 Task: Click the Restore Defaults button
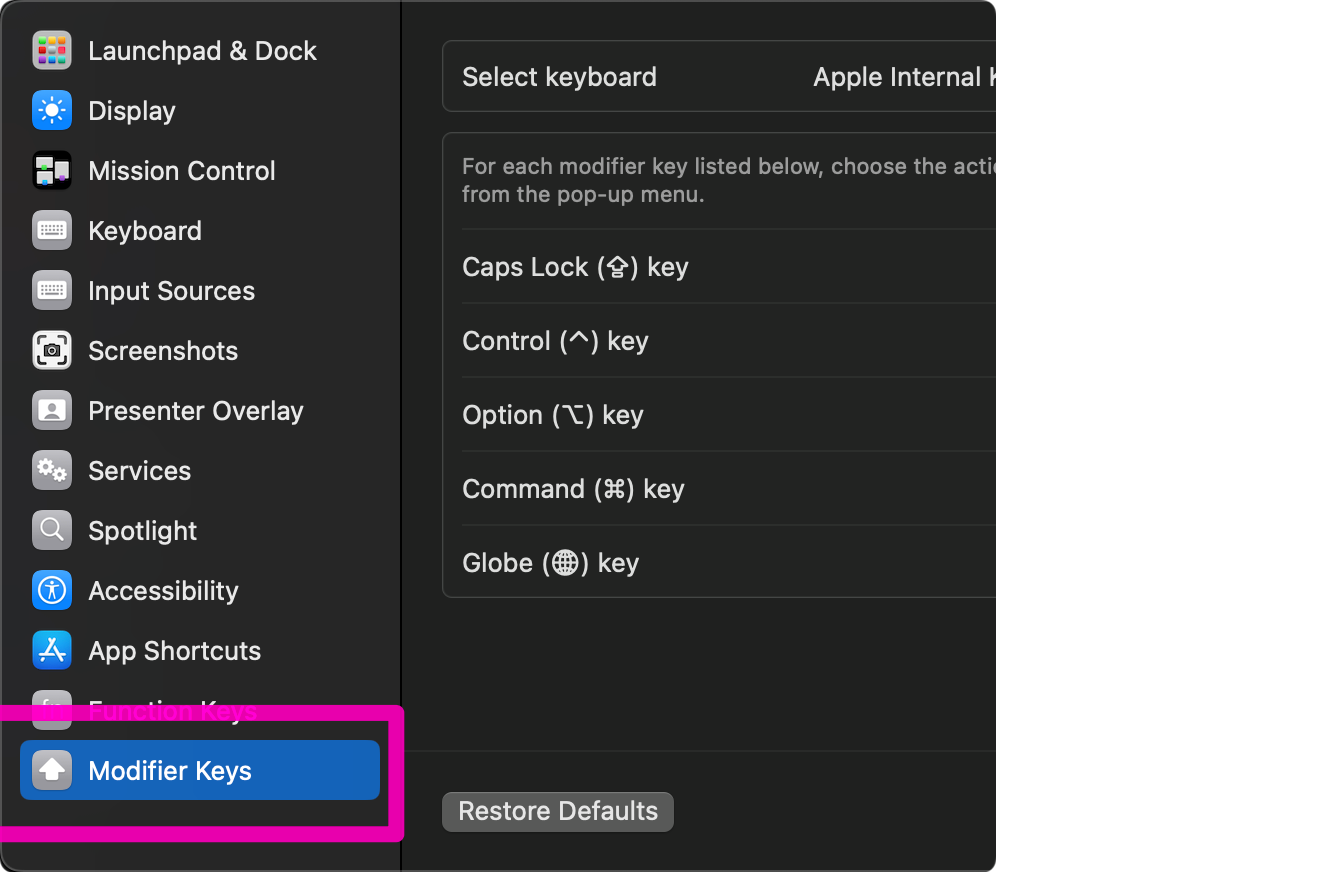(558, 811)
